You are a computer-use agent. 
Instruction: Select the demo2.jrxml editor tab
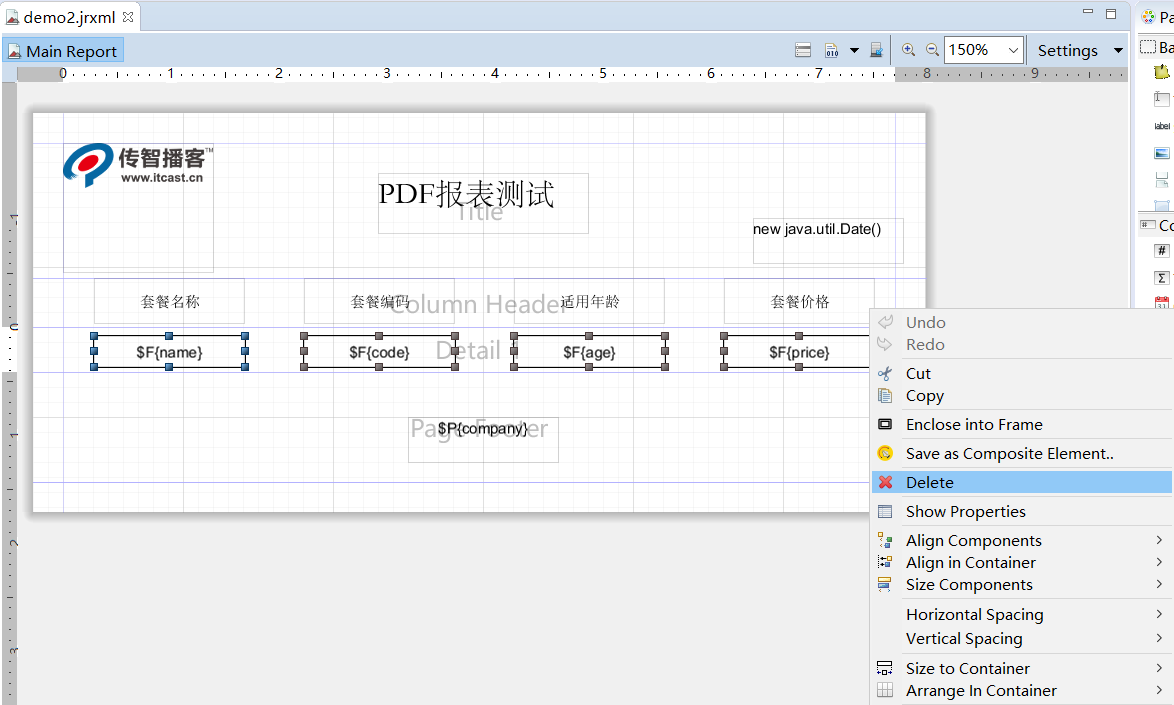pos(70,16)
